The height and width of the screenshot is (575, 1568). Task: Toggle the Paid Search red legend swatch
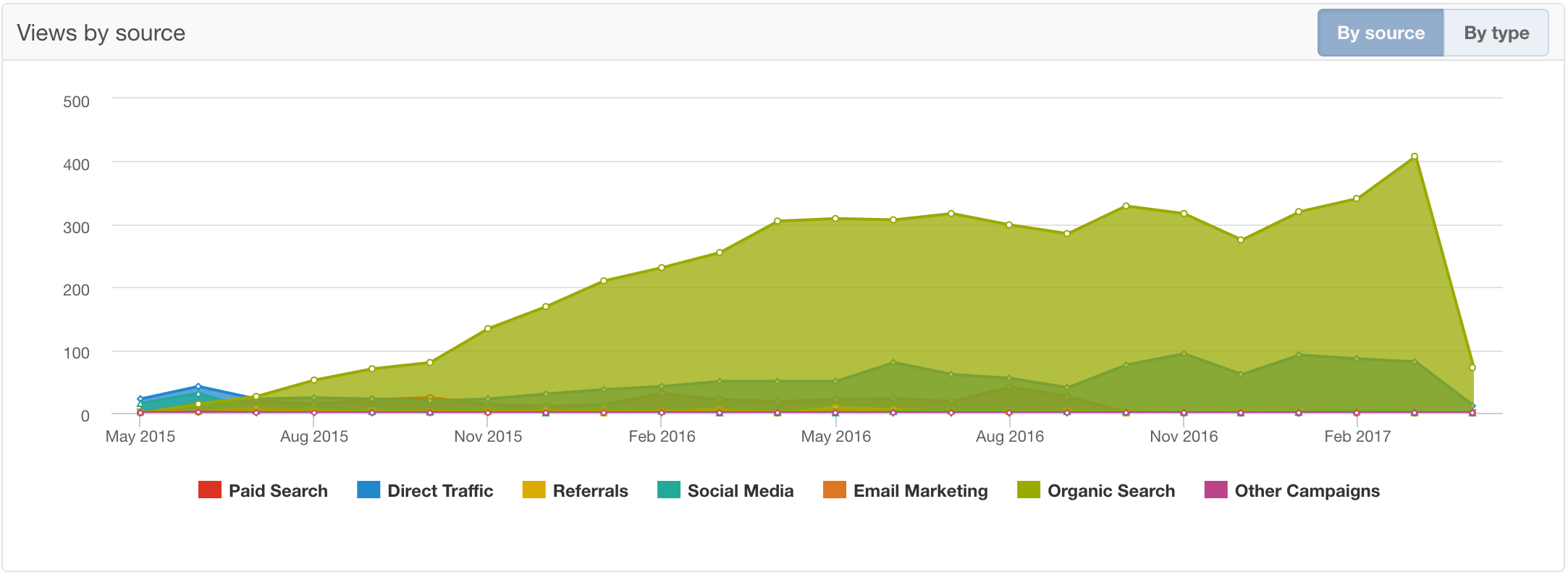(x=209, y=490)
